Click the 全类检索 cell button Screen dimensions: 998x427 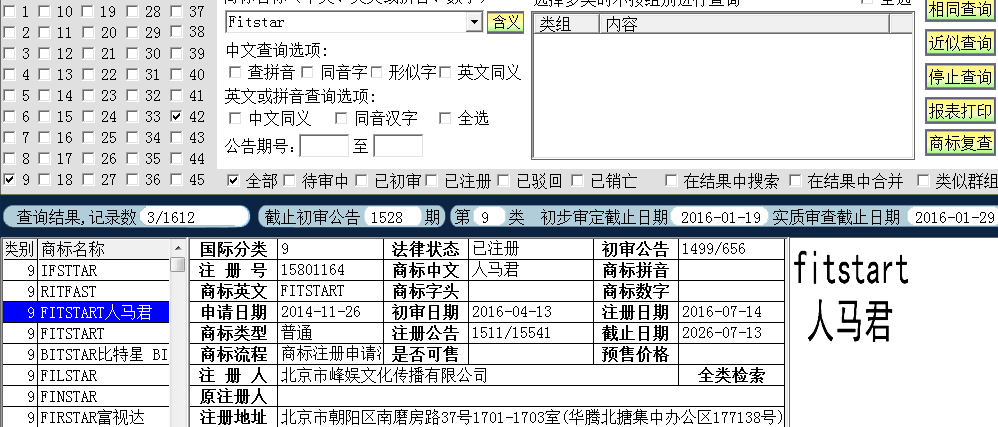731,376
